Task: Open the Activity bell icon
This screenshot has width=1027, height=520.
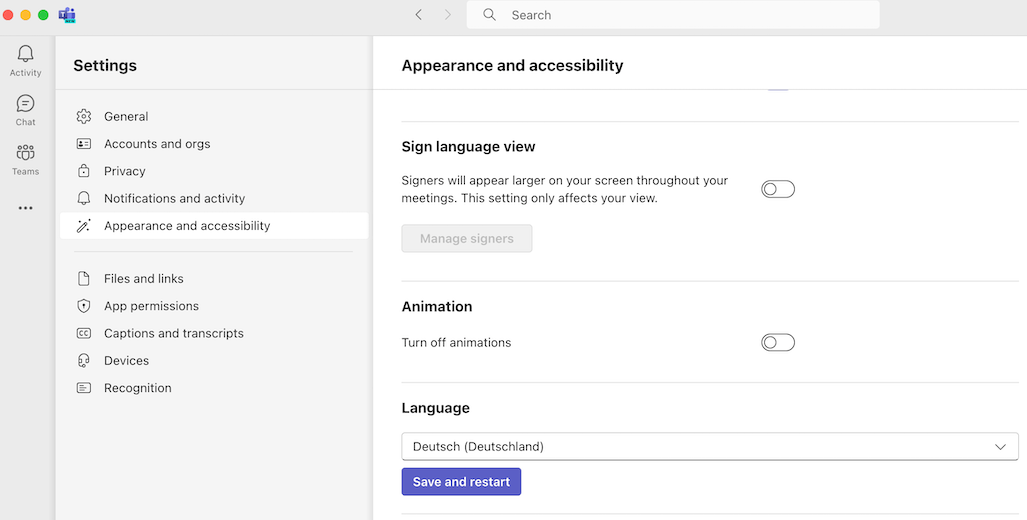Action: pyautogui.click(x=25, y=55)
